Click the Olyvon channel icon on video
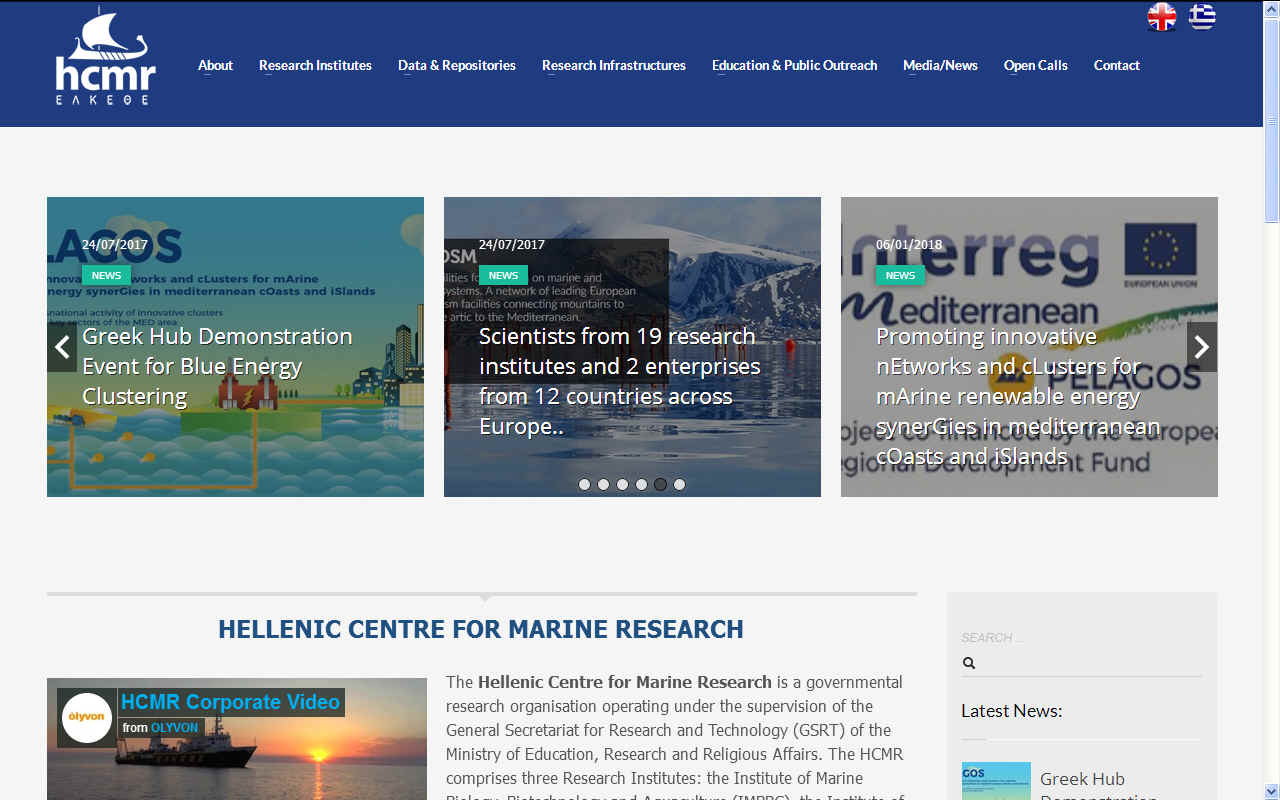 click(87, 718)
